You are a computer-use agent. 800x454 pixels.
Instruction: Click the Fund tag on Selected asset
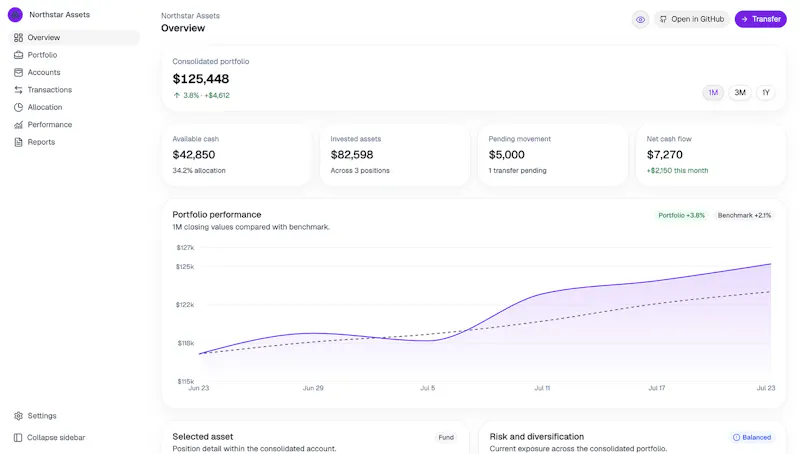(446, 437)
